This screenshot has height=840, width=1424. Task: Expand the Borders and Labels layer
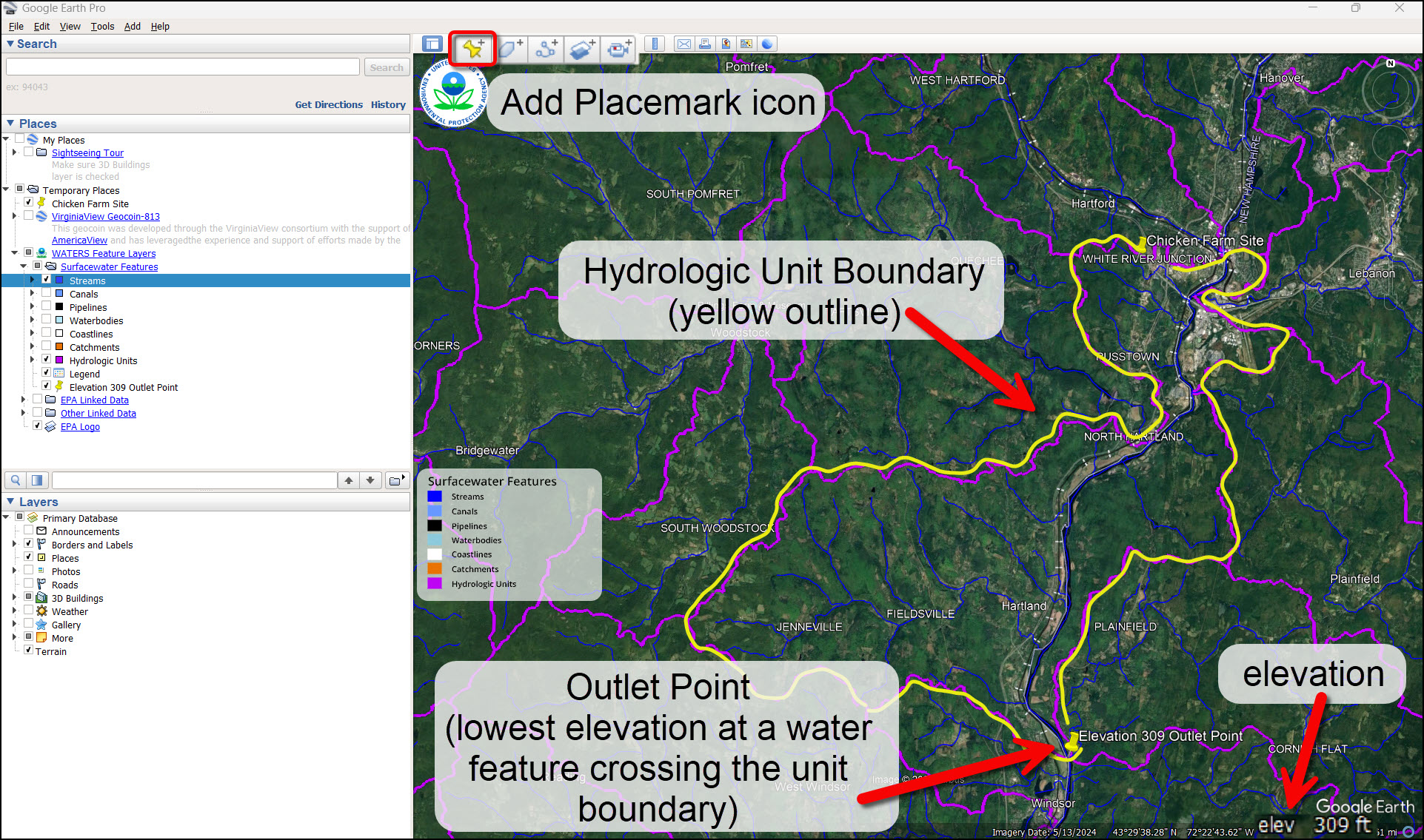click(14, 545)
